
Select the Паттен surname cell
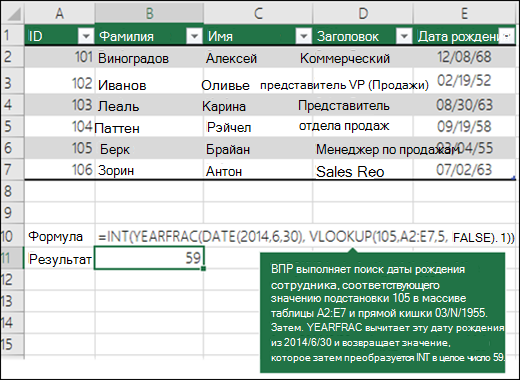point(149,126)
